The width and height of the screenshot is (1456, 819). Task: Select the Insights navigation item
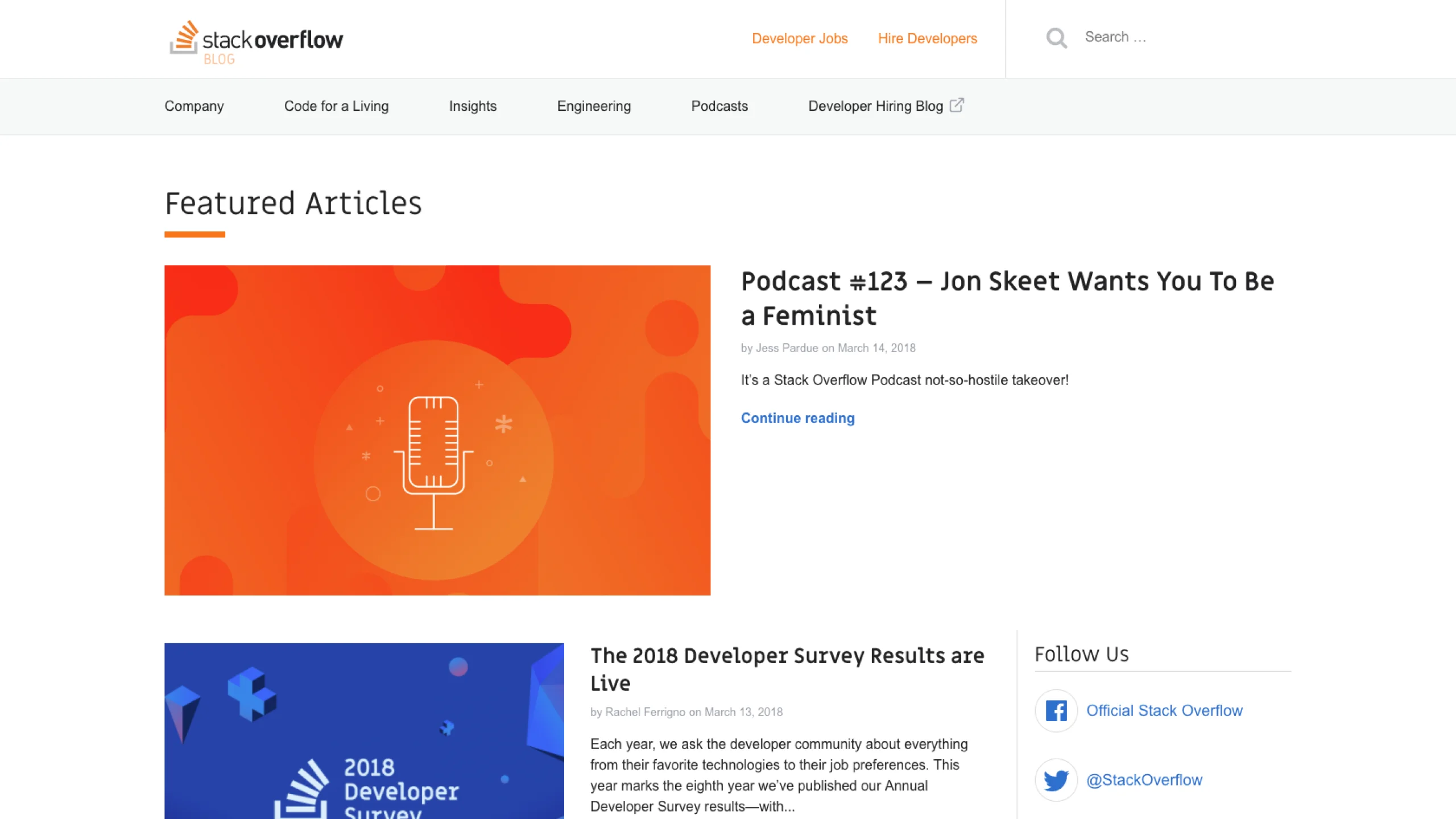tap(473, 106)
